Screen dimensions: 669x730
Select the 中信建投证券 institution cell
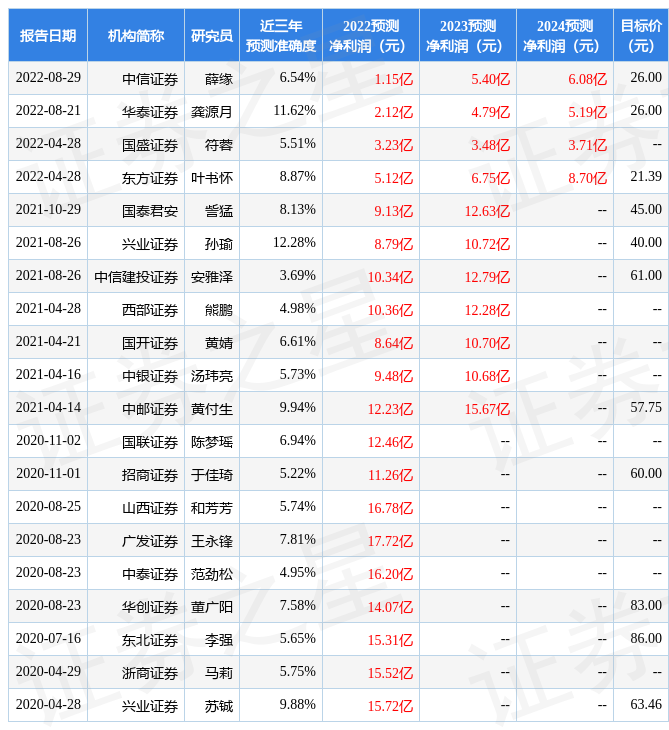[136, 277]
